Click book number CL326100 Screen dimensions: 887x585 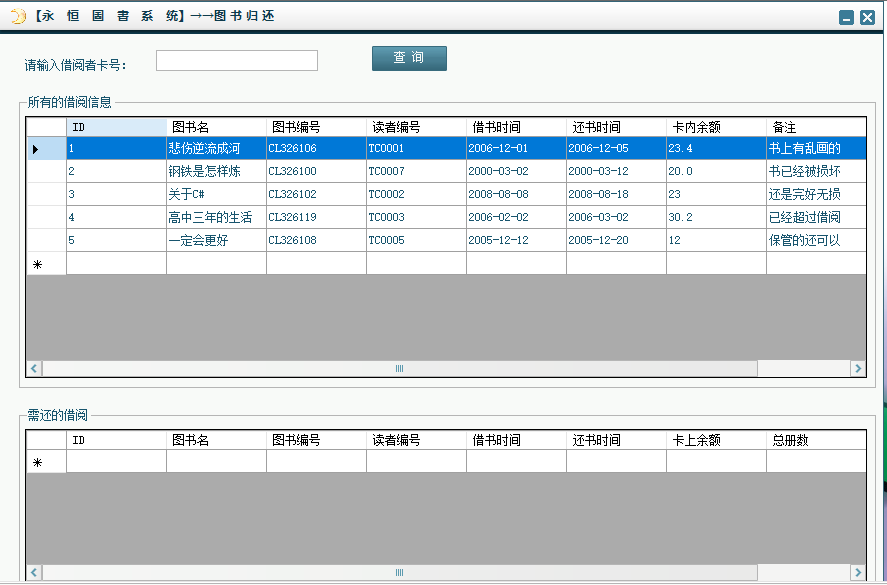[x=316, y=171]
